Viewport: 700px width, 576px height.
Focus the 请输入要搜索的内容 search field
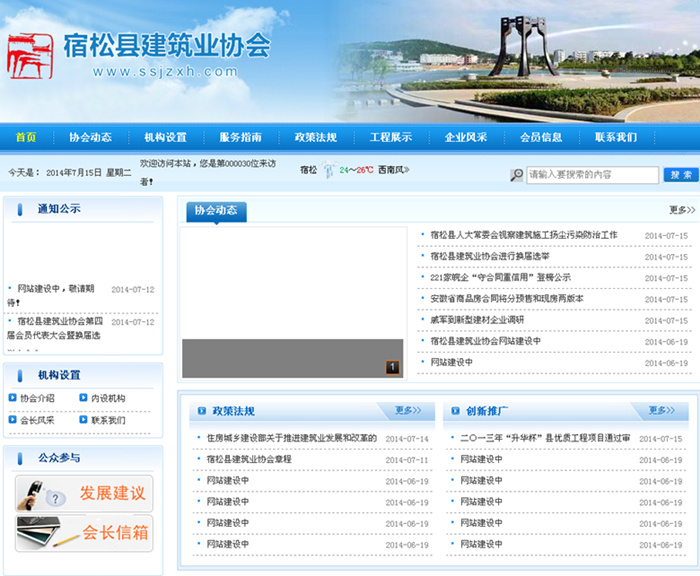click(591, 175)
